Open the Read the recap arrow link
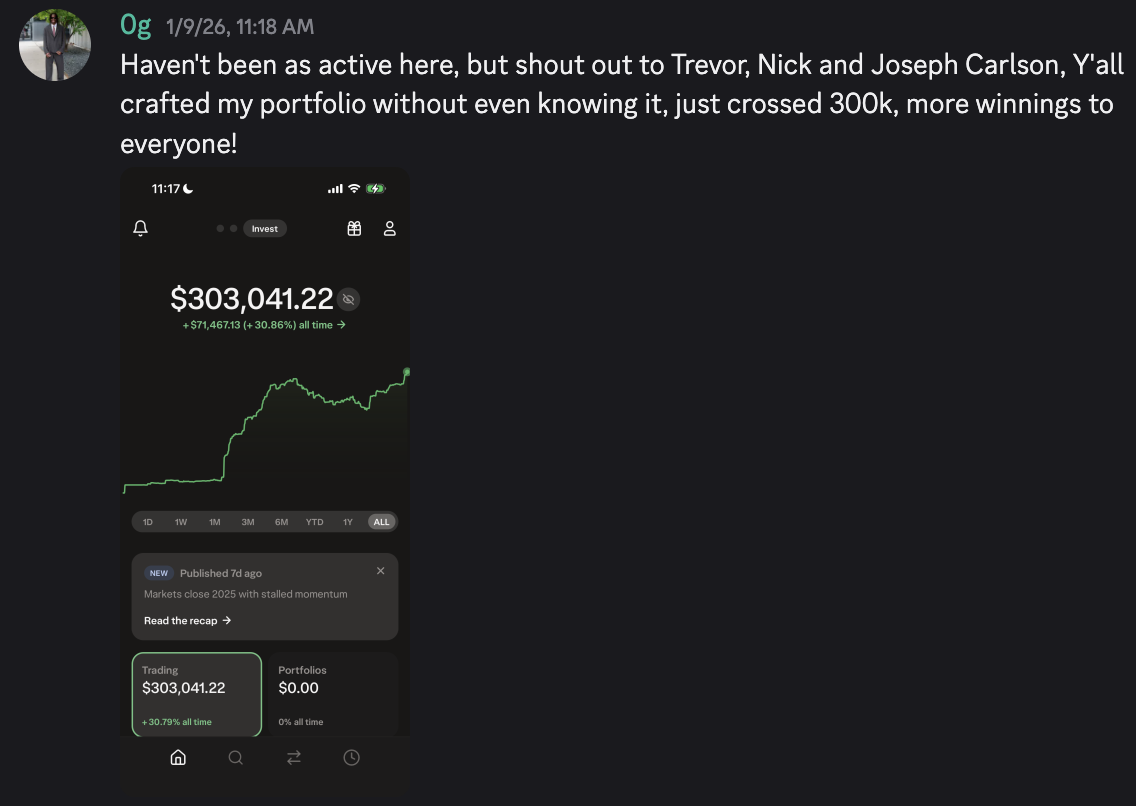Image resolution: width=1136 pixels, height=806 pixels. tap(188, 621)
